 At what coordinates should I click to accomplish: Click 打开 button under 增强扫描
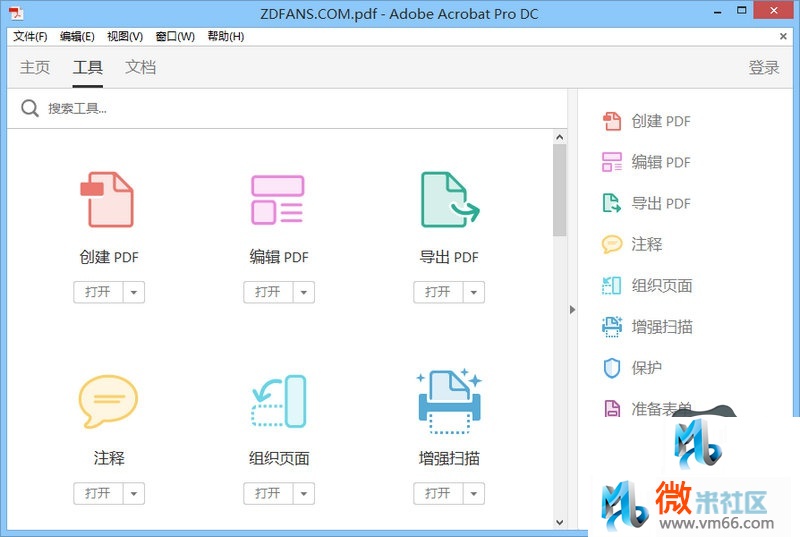coord(438,494)
